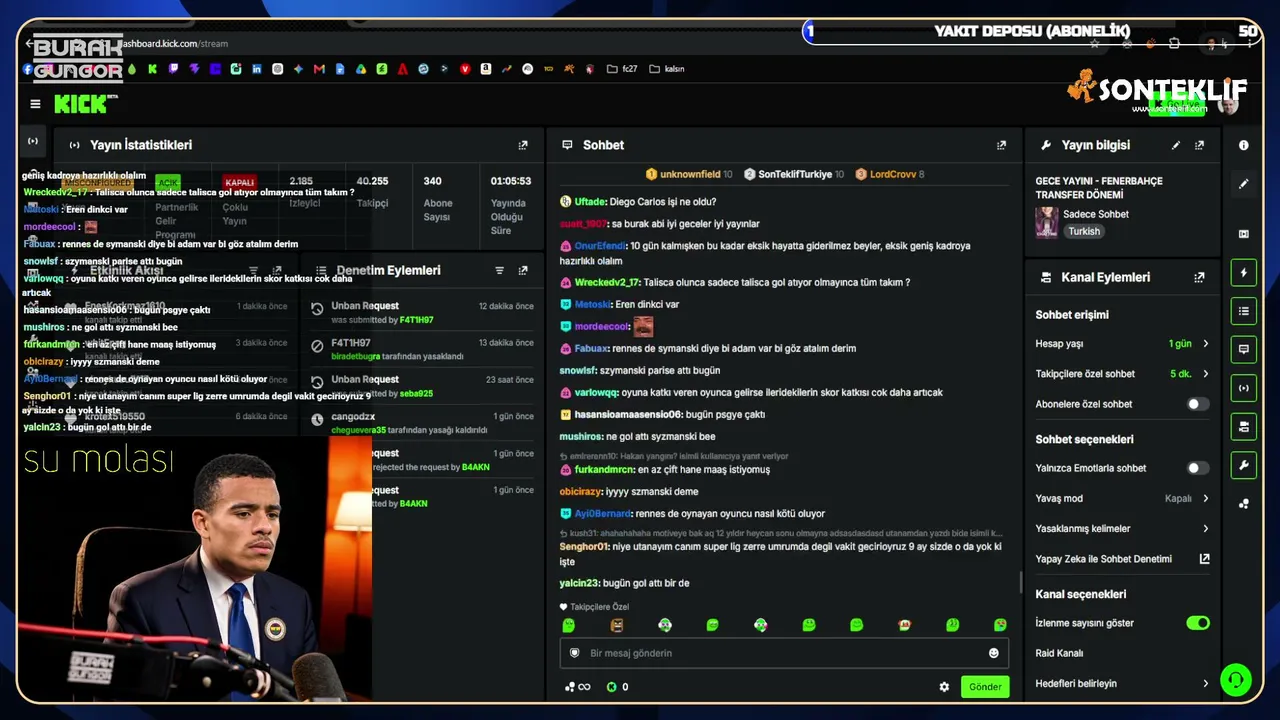
Task: Click Raid Kanalı option
Action: tap(1060, 653)
